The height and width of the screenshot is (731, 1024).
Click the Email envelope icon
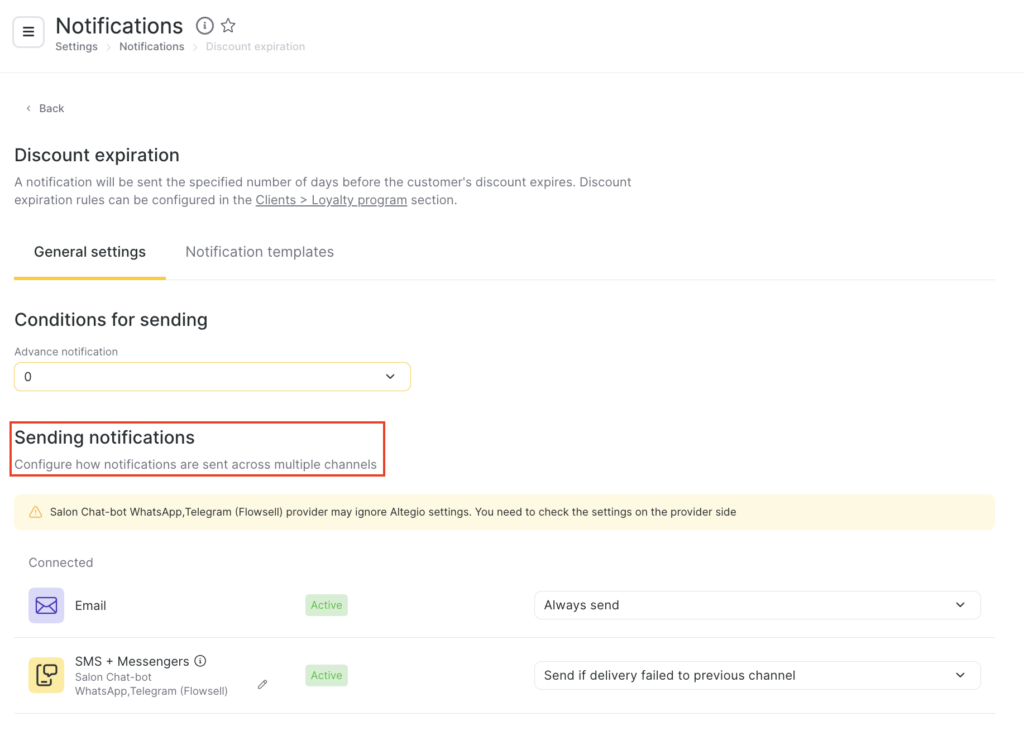tap(46, 605)
